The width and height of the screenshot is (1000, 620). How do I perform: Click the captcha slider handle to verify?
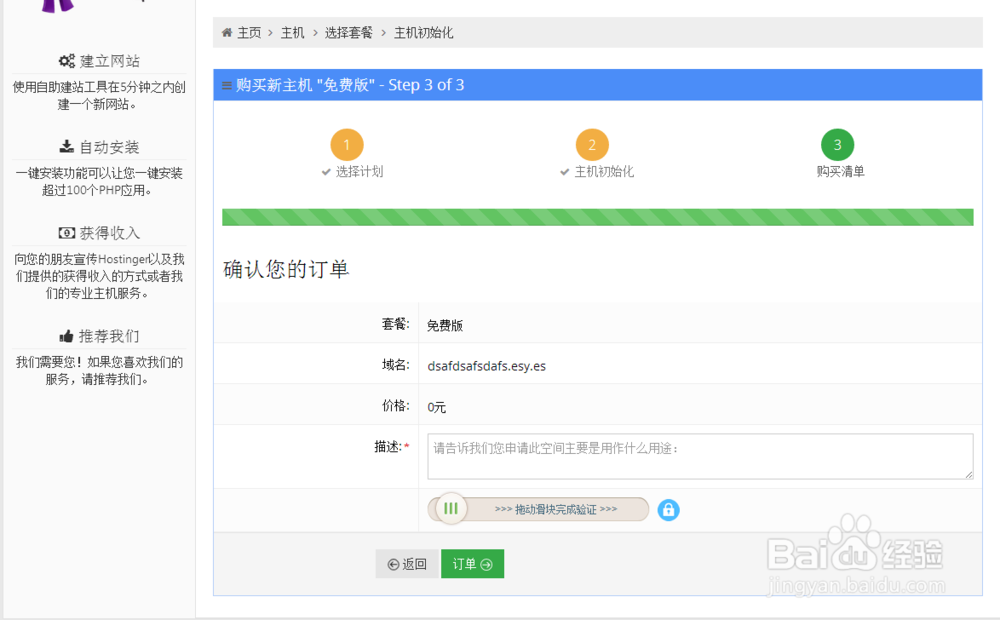449,508
